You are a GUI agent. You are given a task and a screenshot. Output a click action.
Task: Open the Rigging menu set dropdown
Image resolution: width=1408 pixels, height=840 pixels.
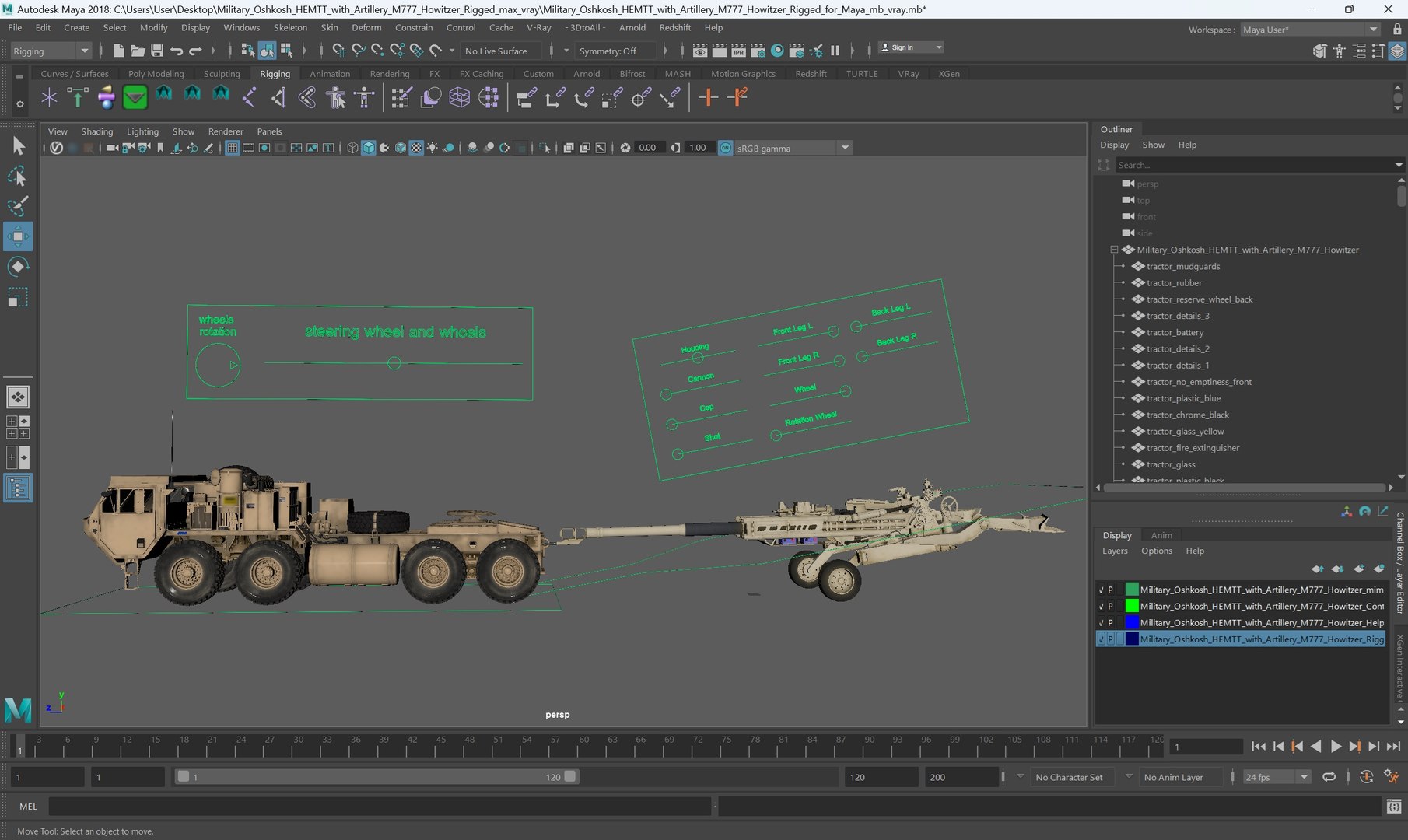pos(51,51)
